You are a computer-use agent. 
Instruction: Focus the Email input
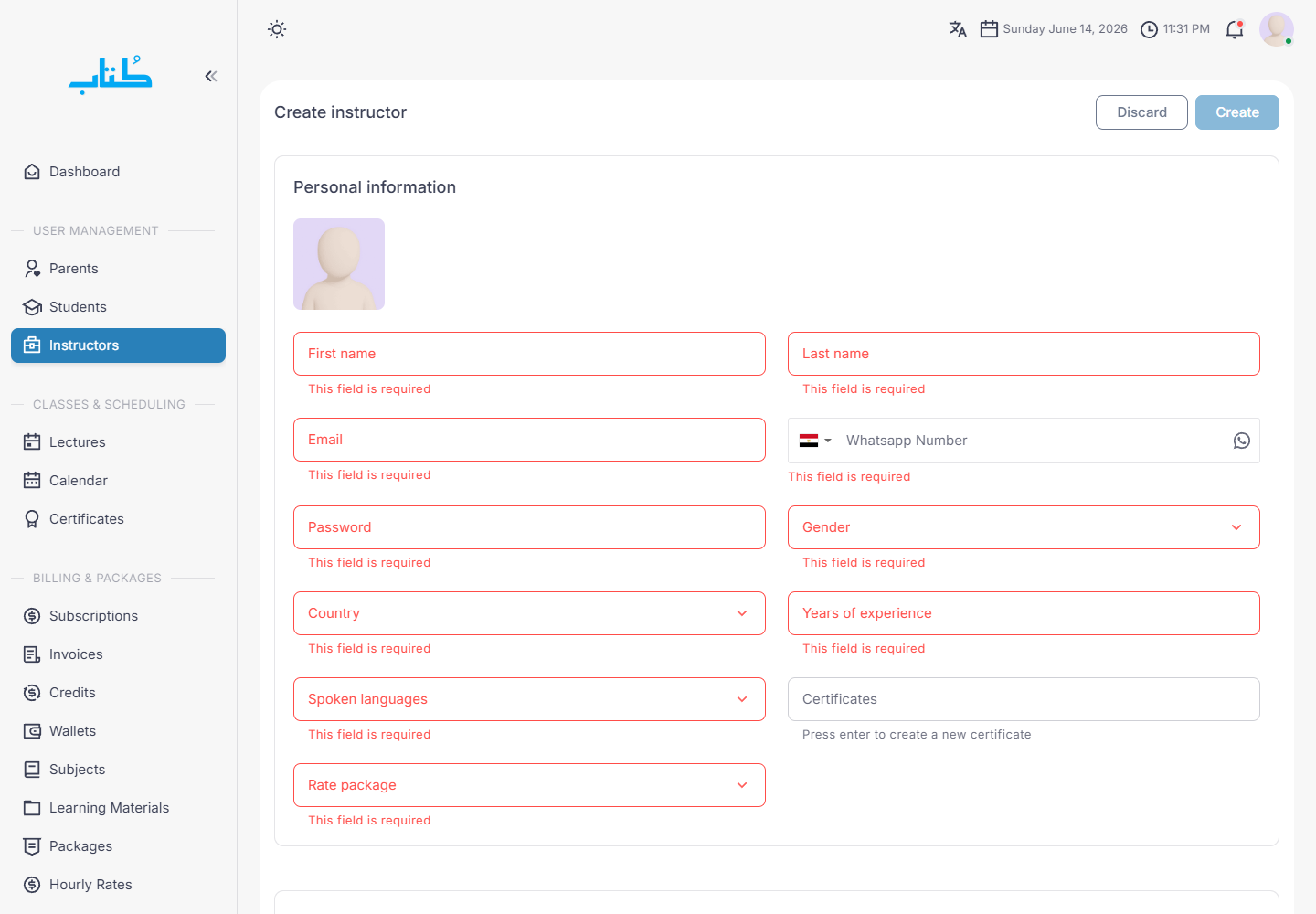click(x=529, y=440)
